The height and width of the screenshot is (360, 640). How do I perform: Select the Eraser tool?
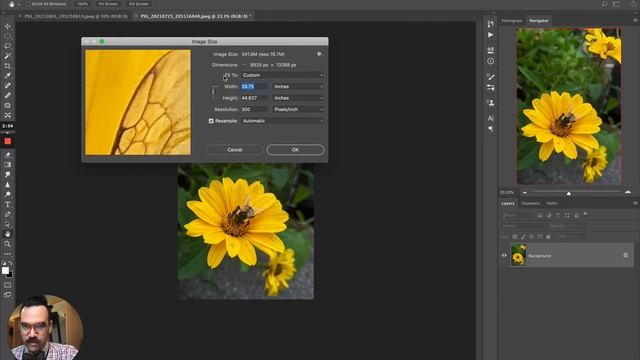click(x=7, y=155)
